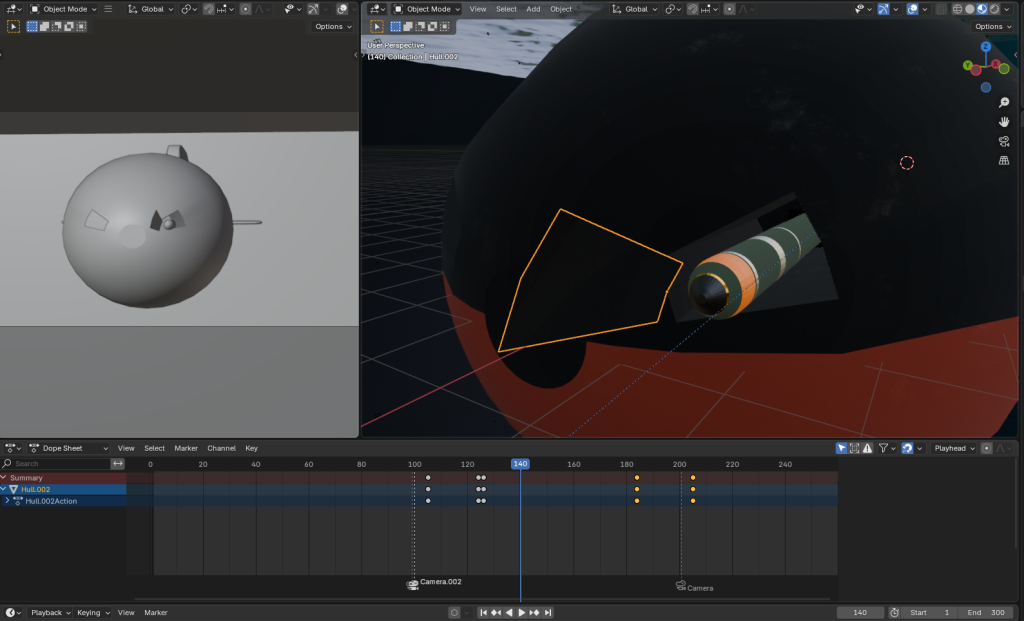Open the Playhead snapping dropdown
Screen dimensions: 1024x621
click(x=954, y=449)
